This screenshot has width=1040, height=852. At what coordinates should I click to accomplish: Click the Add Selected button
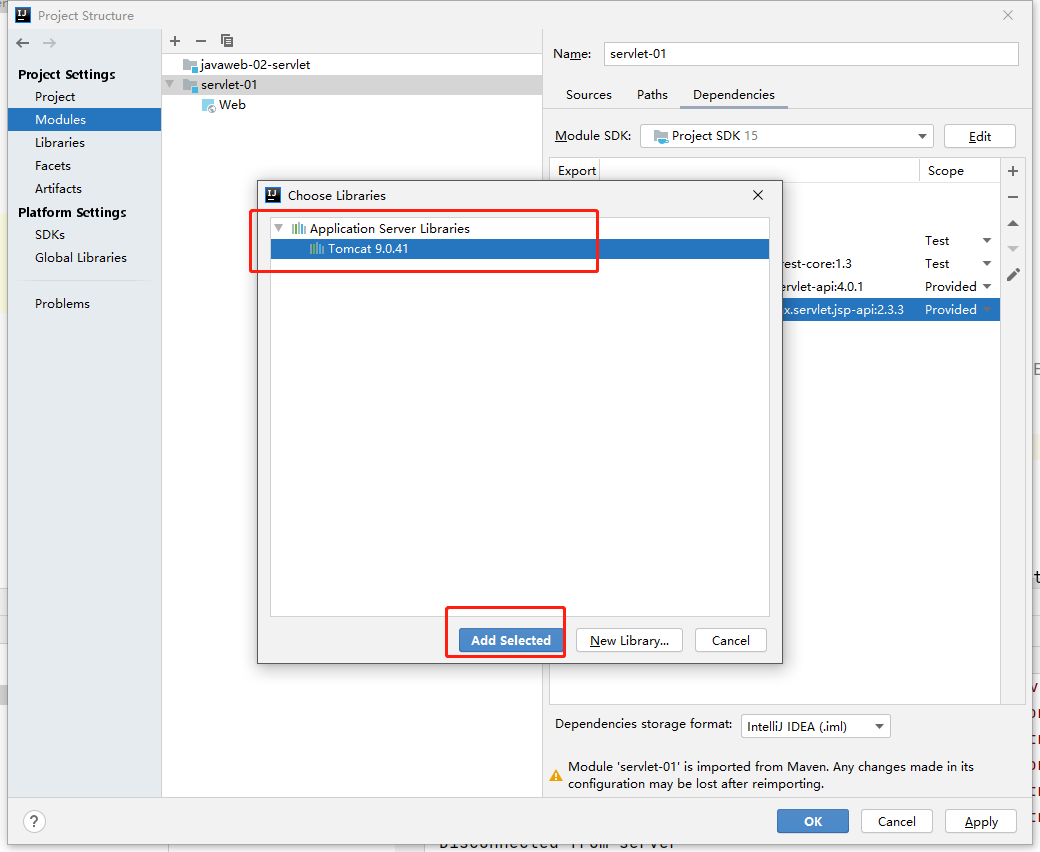(x=511, y=640)
